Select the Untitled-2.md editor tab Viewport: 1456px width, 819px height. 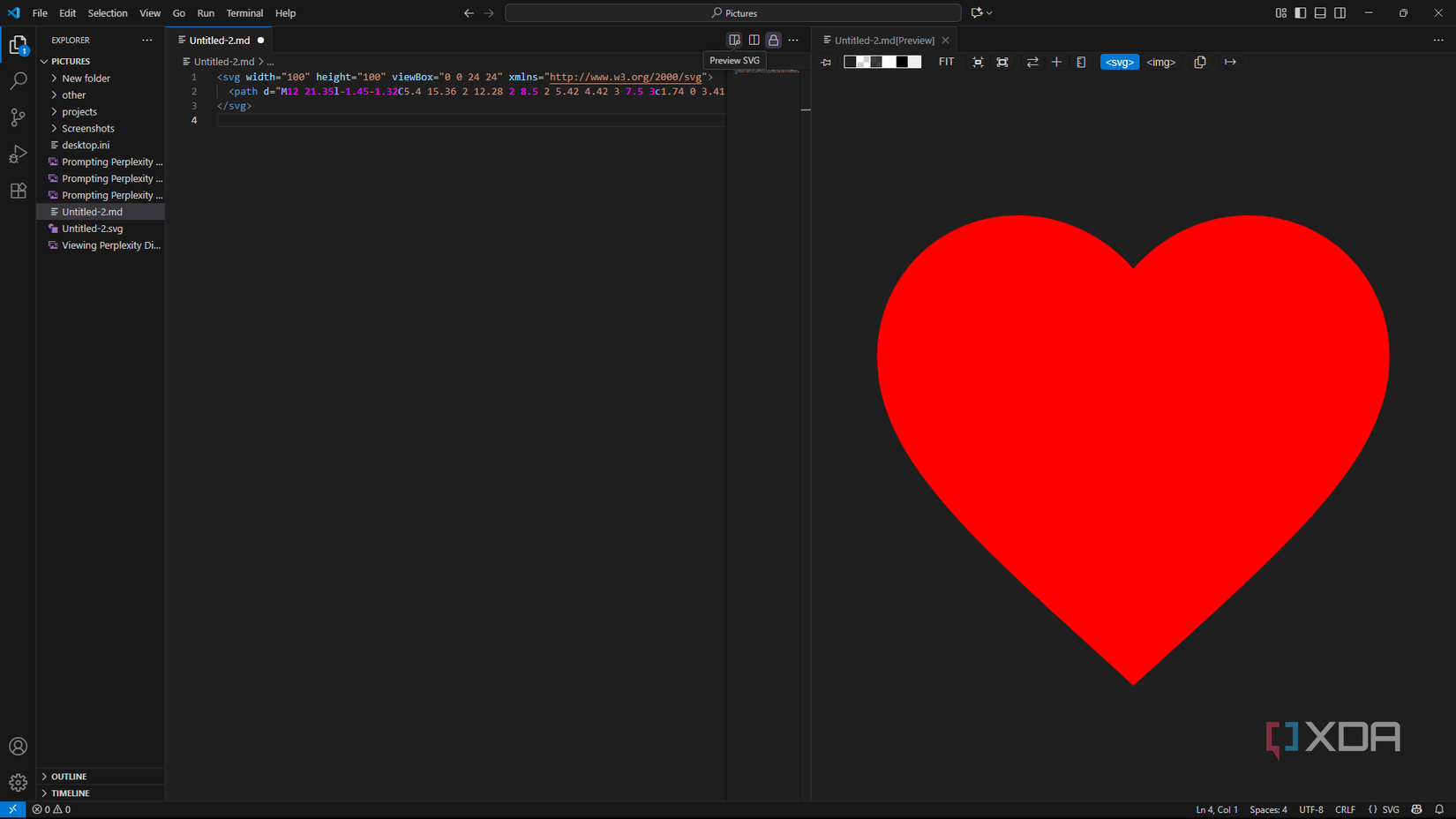[x=219, y=40]
